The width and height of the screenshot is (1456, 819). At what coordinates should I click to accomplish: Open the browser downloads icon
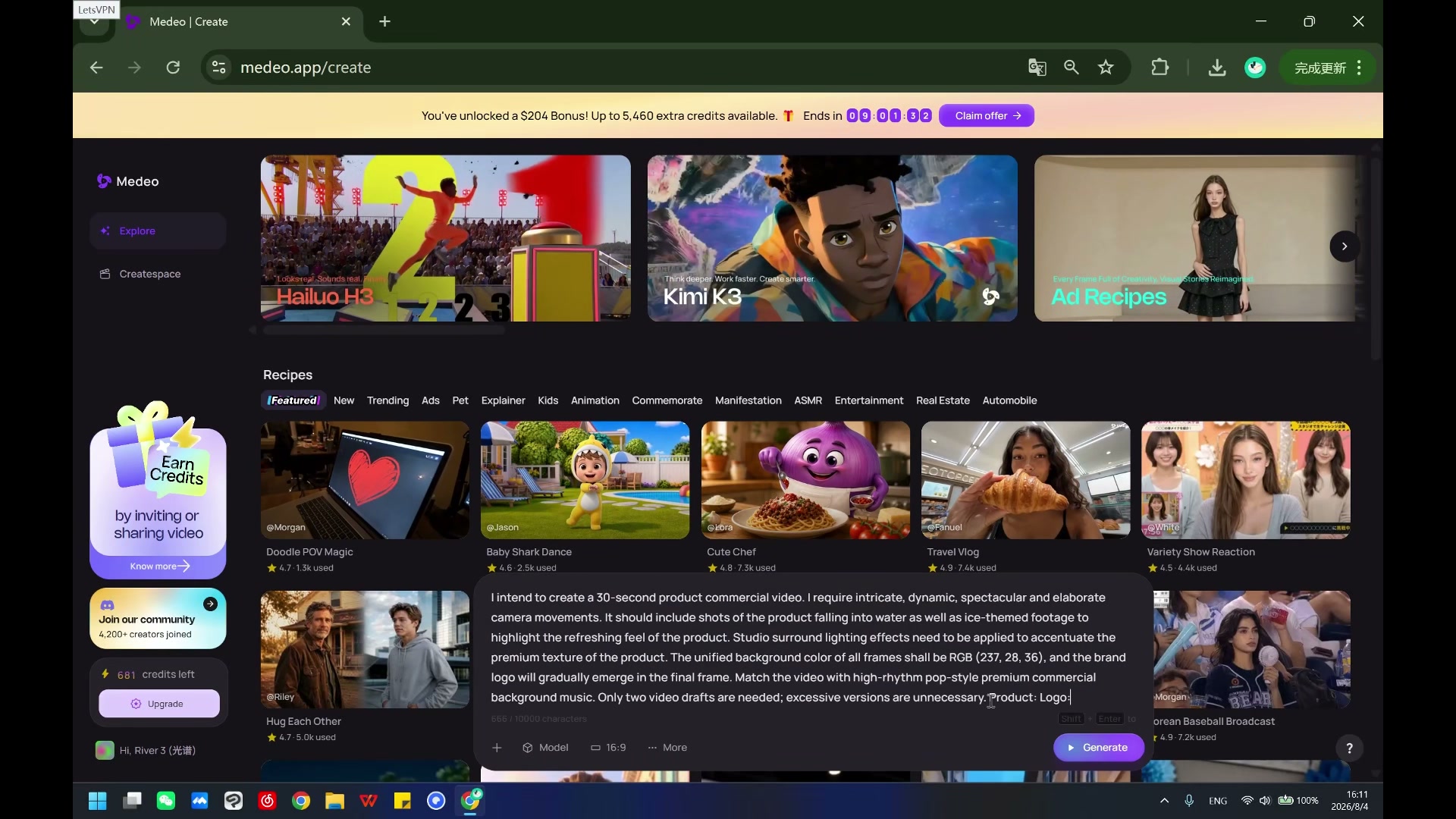[1216, 67]
